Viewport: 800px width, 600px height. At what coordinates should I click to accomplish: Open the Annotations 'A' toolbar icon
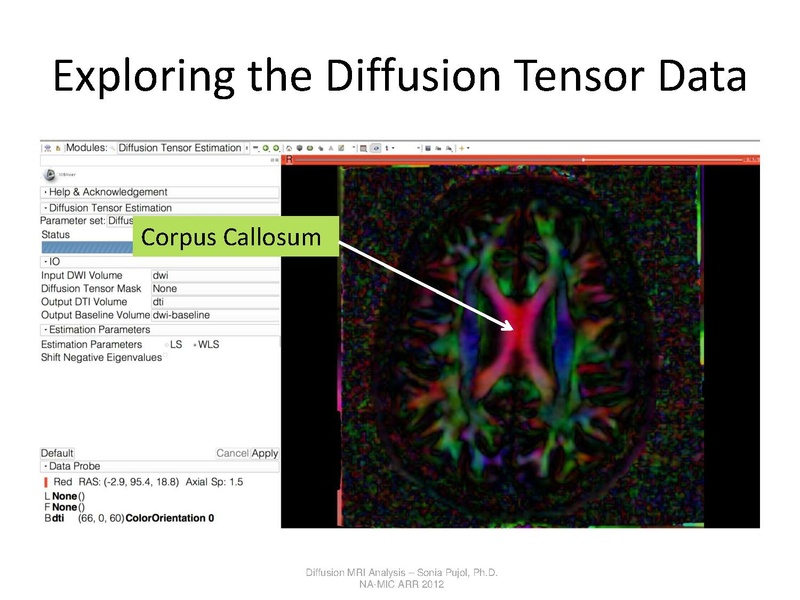point(331,148)
